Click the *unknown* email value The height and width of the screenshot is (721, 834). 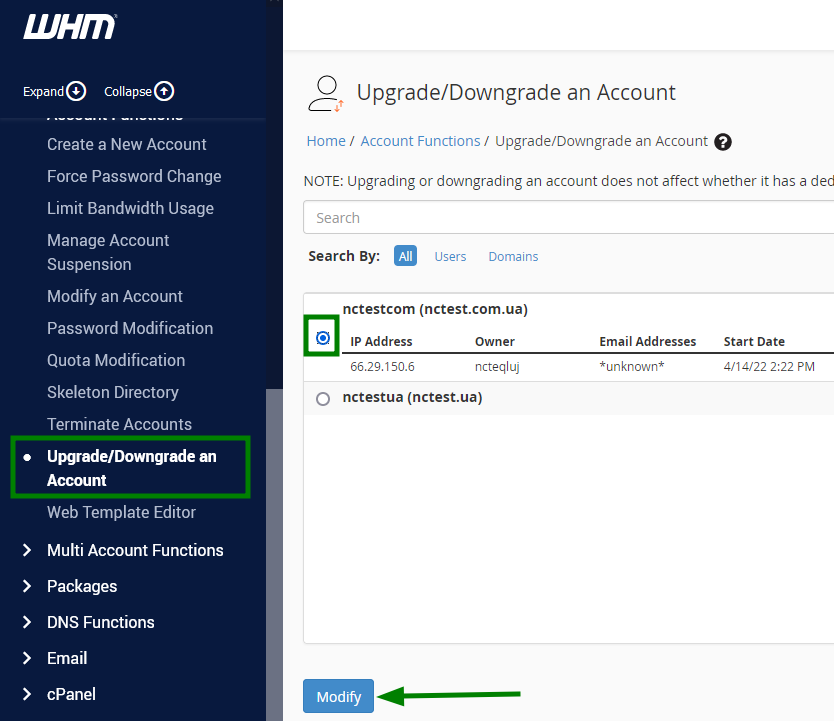point(631,366)
